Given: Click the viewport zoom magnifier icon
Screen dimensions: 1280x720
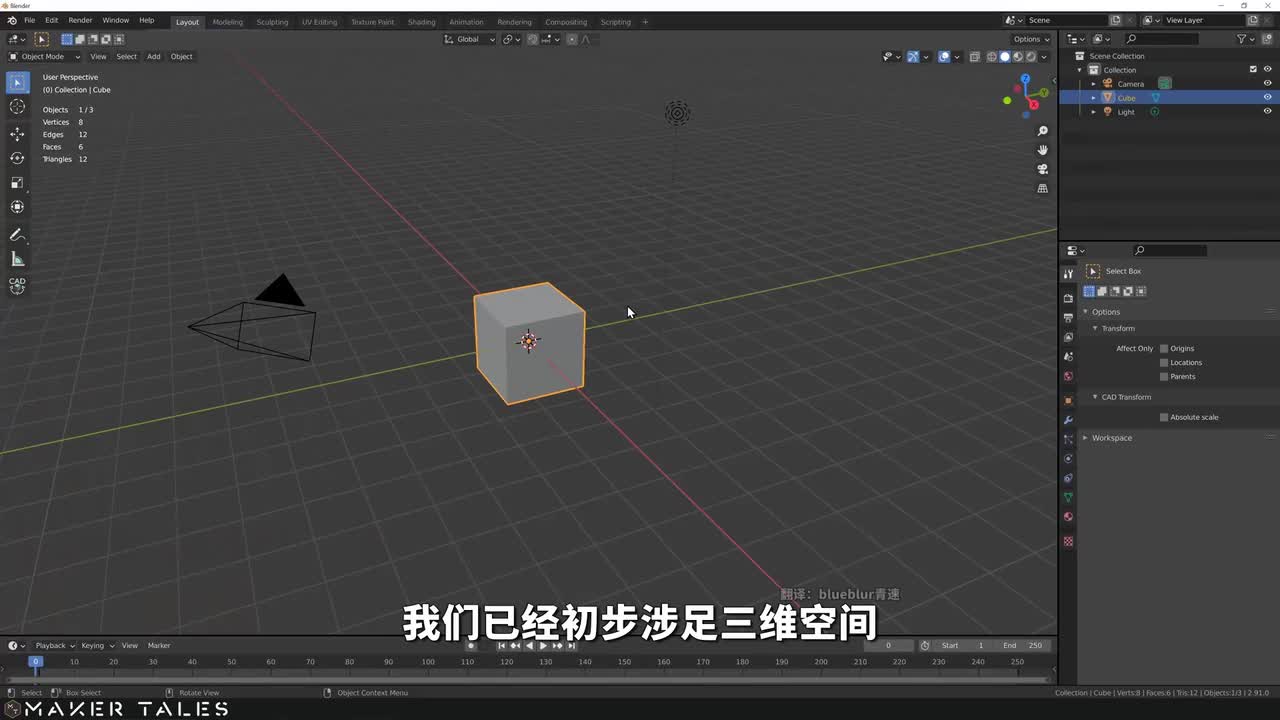Looking at the screenshot, I should [x=1042, y=131].
